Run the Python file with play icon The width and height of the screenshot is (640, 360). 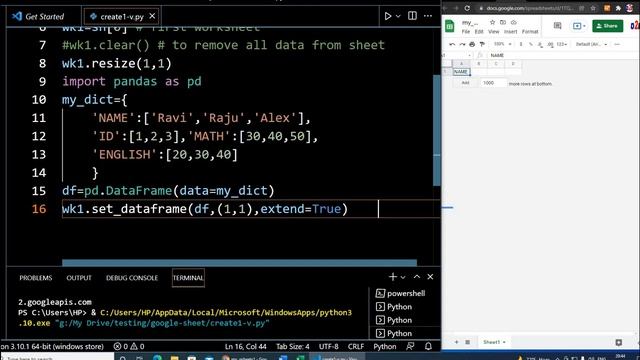pyautogui.click(x=388, y=16)
